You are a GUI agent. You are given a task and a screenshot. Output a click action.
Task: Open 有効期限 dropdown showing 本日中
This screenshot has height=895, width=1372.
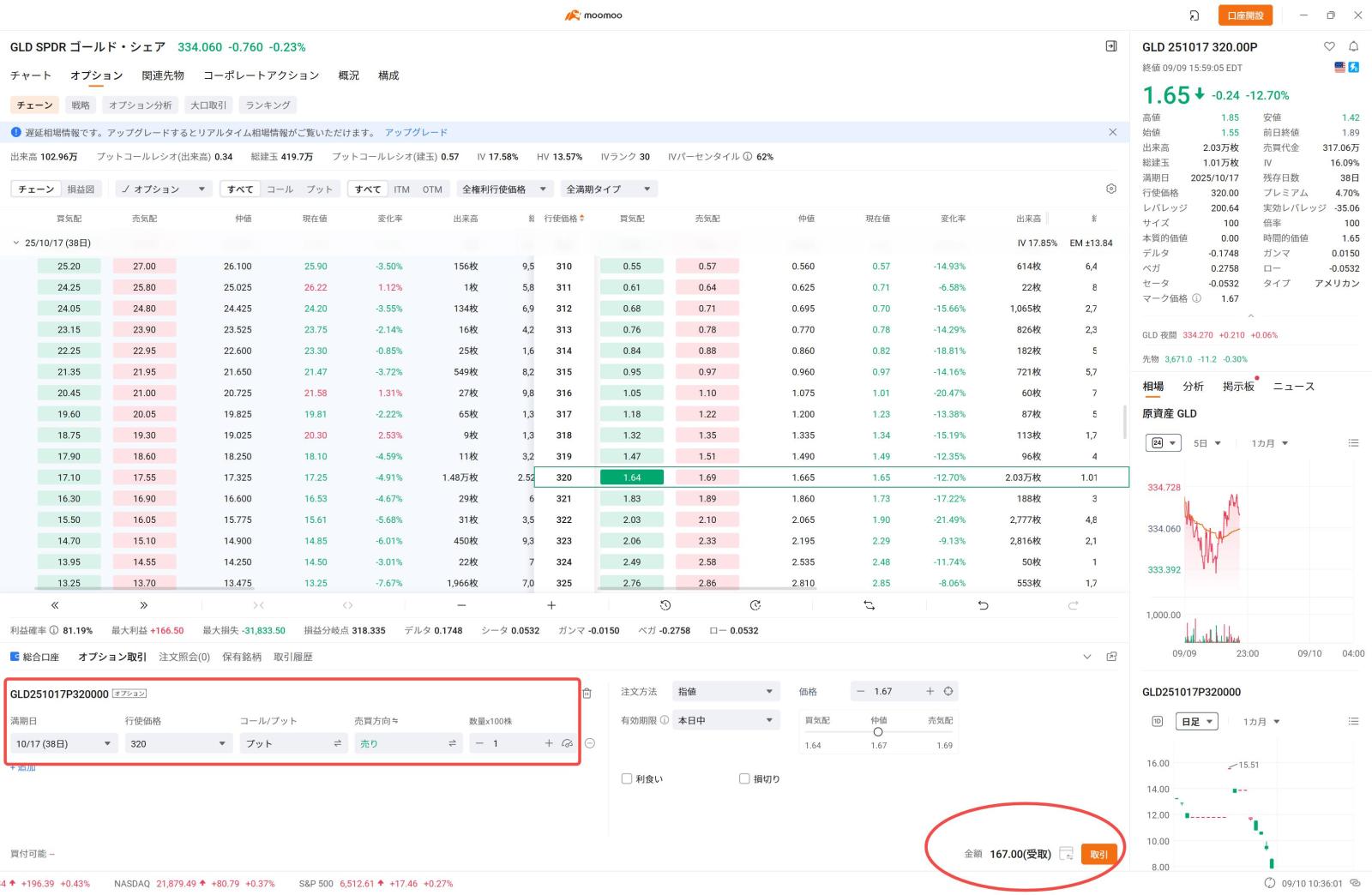(725, 720)
